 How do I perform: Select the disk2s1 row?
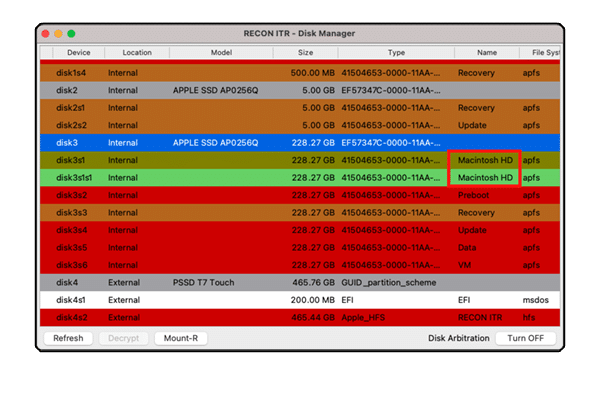300,108
